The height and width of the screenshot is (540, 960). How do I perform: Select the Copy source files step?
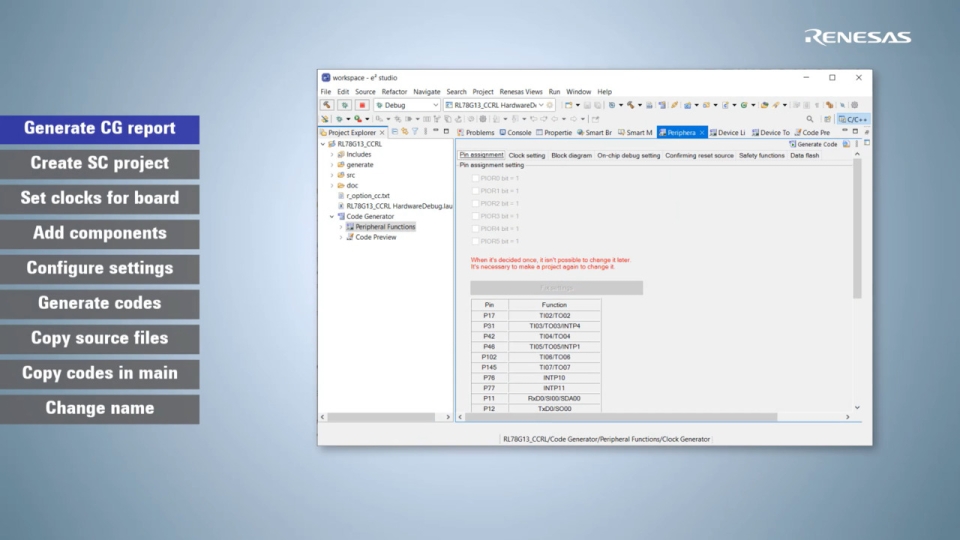100,339
